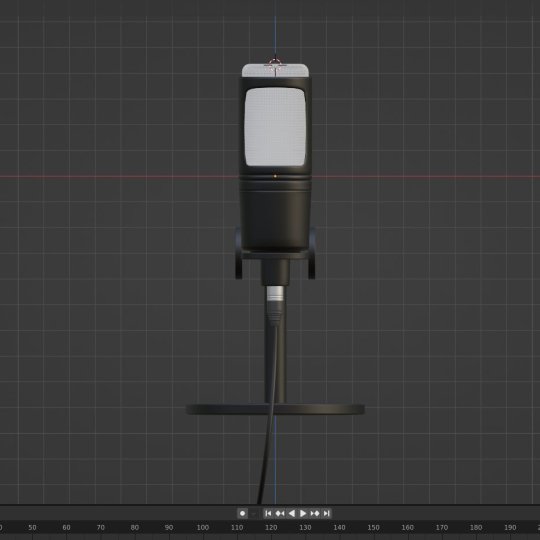Play the animation in reverse

291,513
